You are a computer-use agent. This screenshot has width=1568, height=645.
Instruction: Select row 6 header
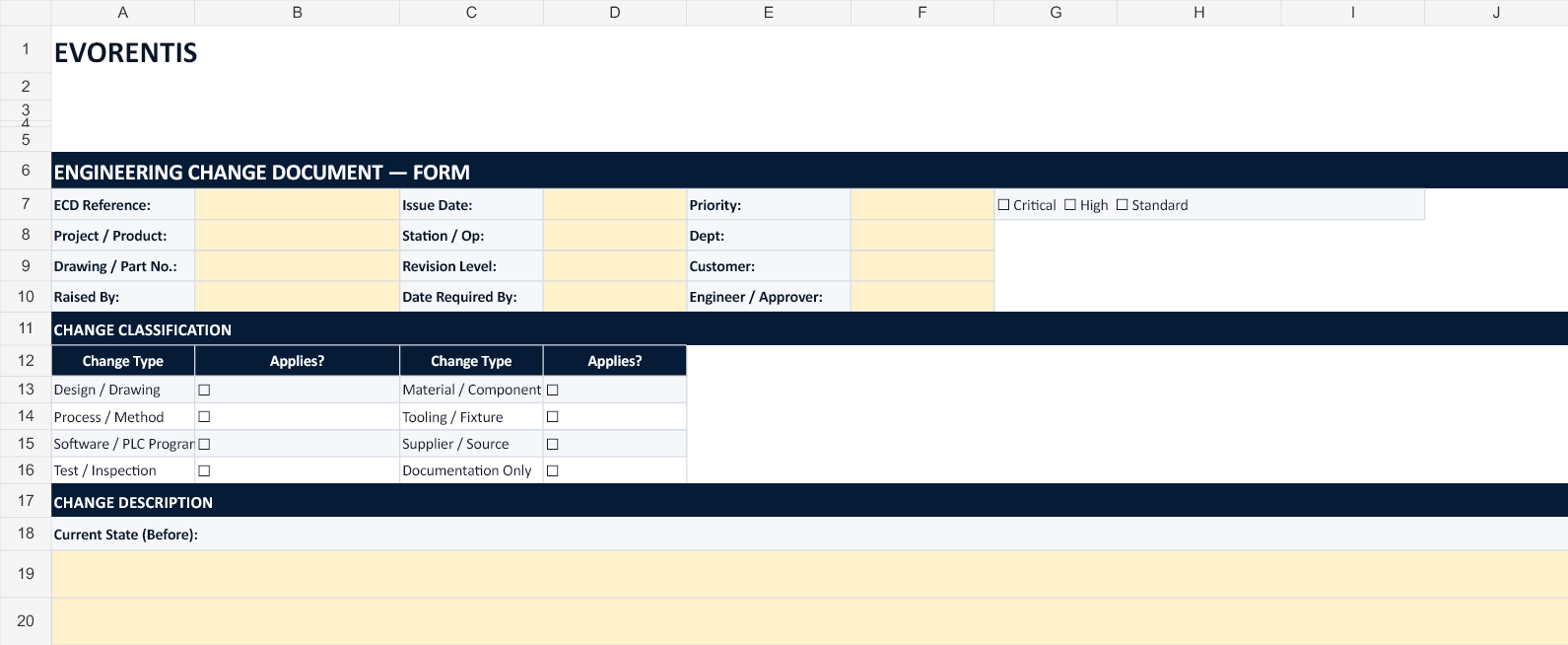coord(26,171)
